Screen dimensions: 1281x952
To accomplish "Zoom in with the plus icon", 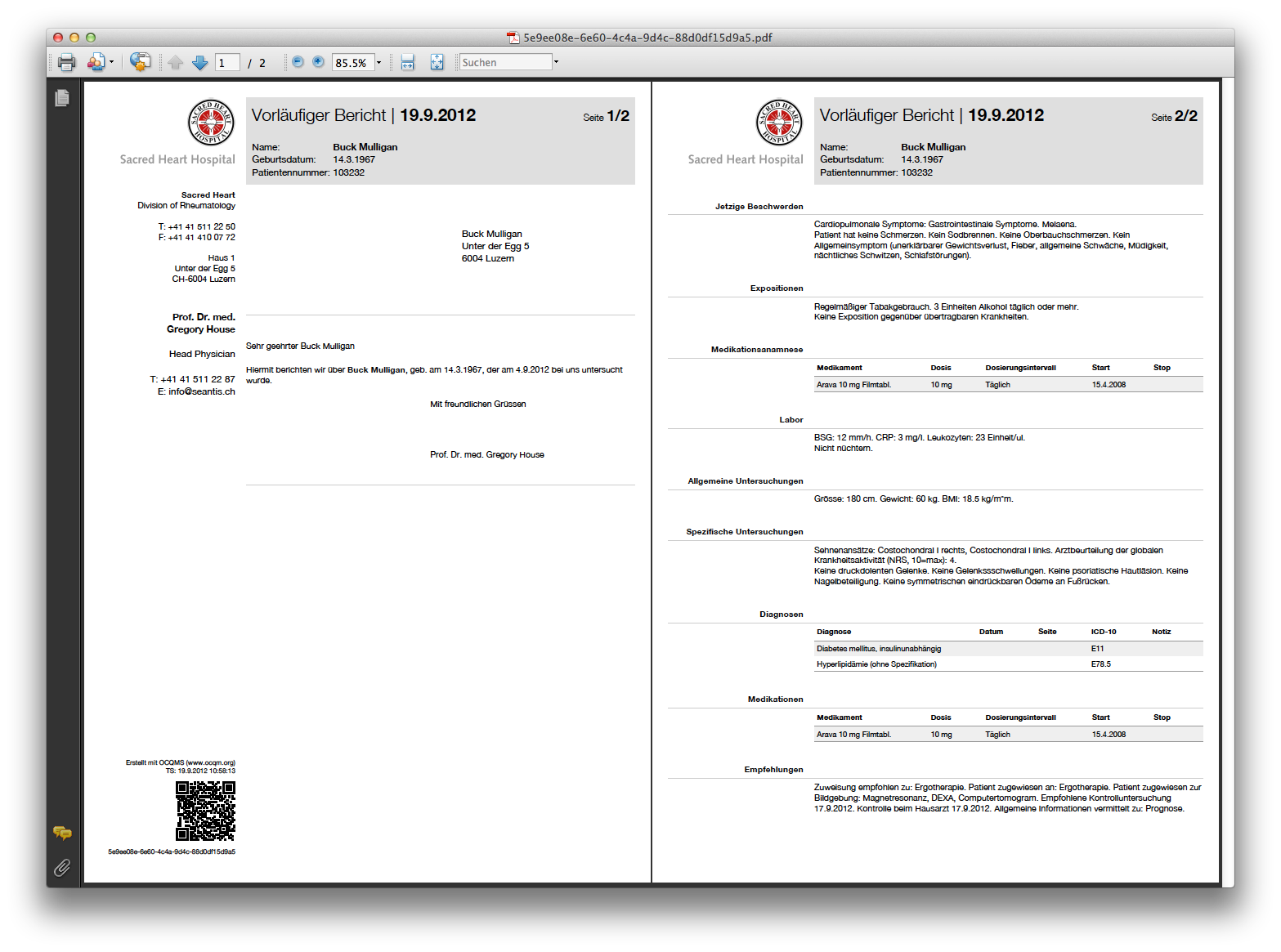I will point(318,62).
